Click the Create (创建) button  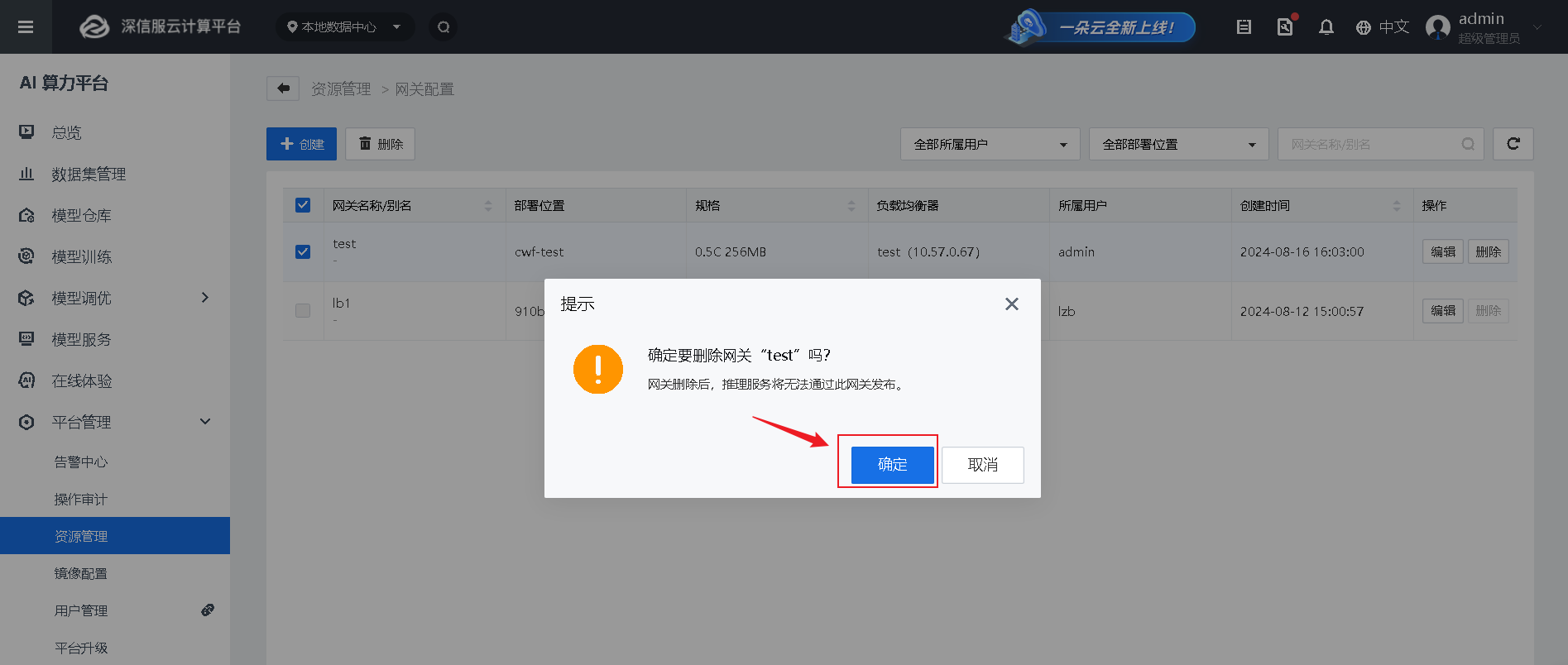[x=301, y=144]
